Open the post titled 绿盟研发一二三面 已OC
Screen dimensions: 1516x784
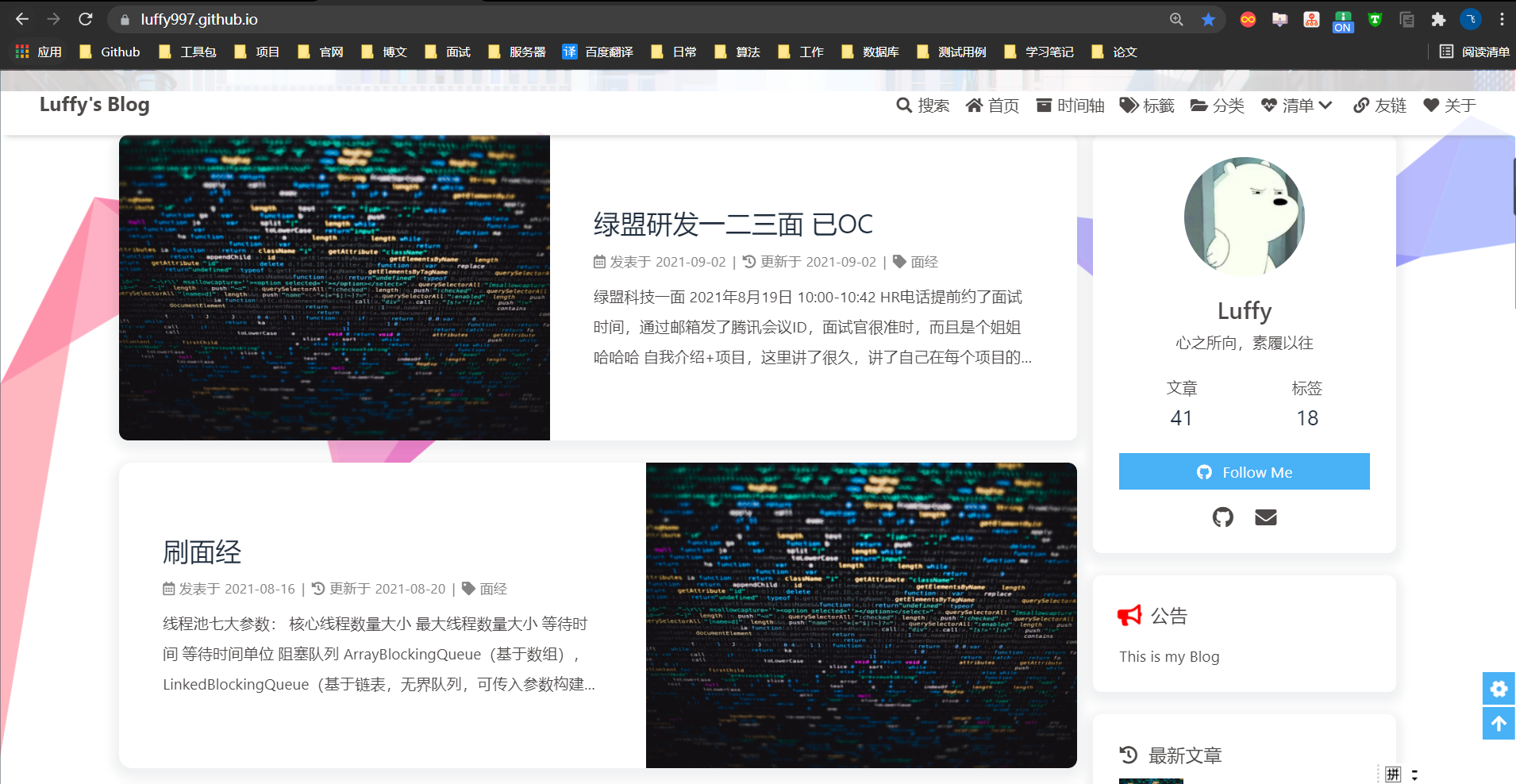point(733,225)
